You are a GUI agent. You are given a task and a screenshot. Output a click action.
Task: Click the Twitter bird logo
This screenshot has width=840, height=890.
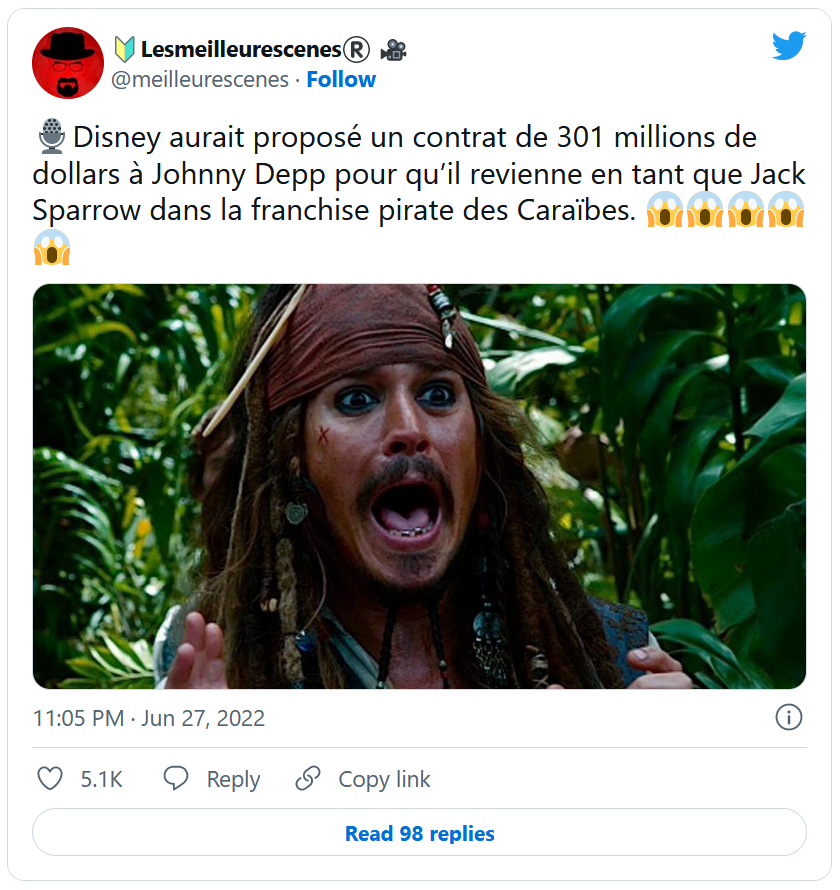[x=789, y=45]
